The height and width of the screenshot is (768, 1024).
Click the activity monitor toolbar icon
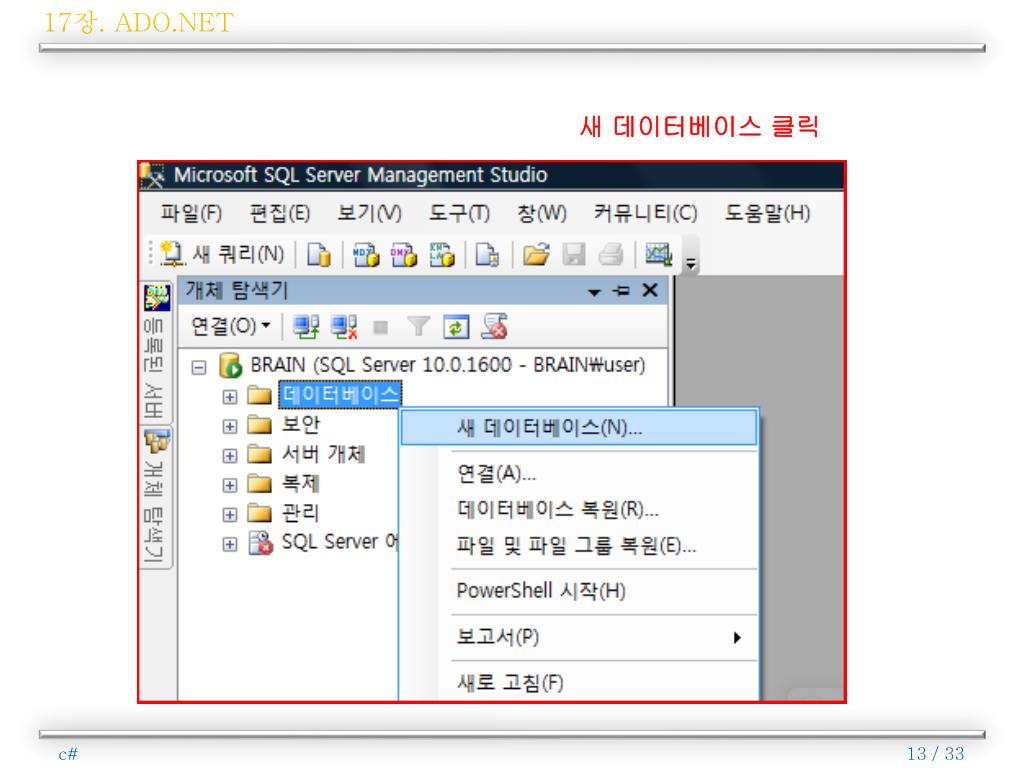(x=658, y=254)
